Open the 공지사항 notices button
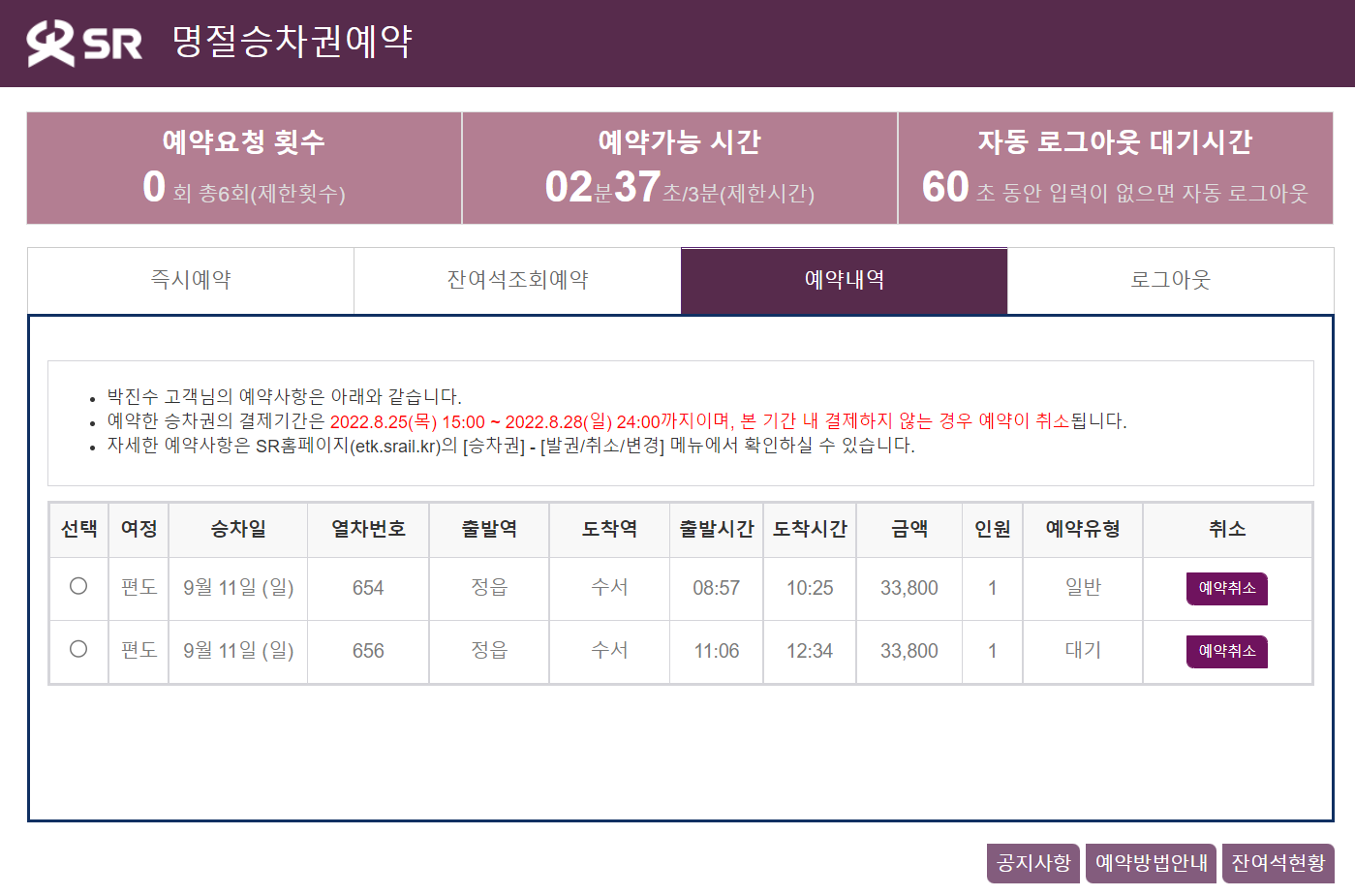Image resolution: width=1355 pixels, height=896 pixels. [1033, 863]
